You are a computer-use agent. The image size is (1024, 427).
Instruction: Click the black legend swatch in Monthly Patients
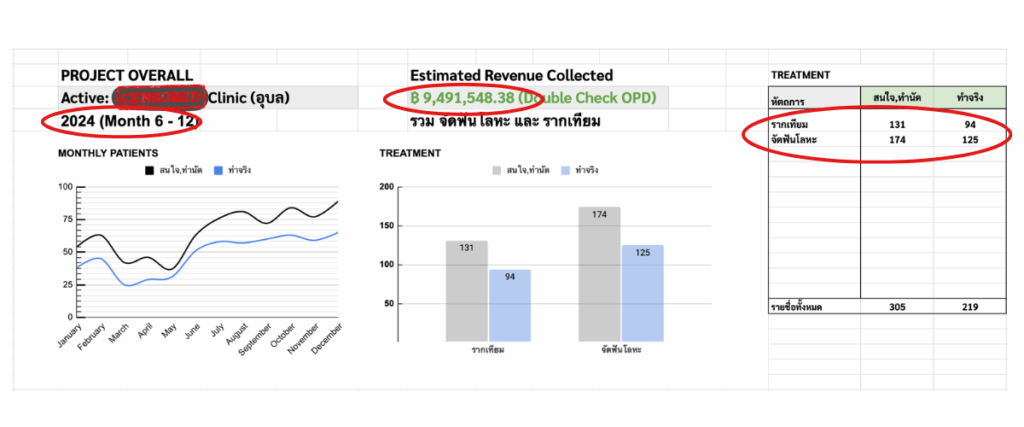click(152, 170)
